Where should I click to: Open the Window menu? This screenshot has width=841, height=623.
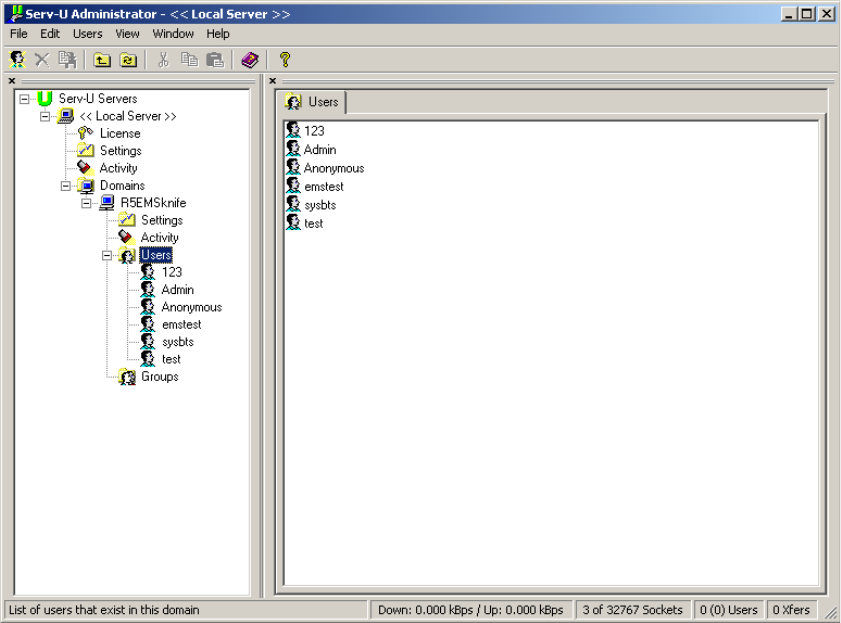[x=173, y=34]
